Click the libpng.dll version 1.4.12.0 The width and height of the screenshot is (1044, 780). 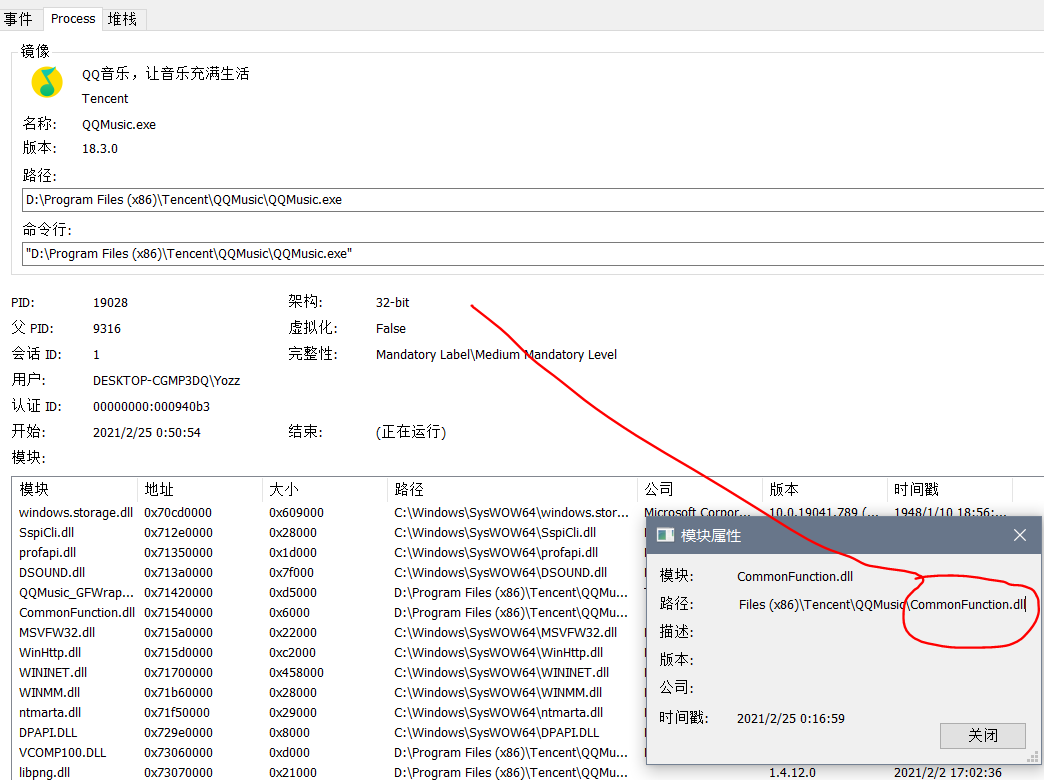792,773
